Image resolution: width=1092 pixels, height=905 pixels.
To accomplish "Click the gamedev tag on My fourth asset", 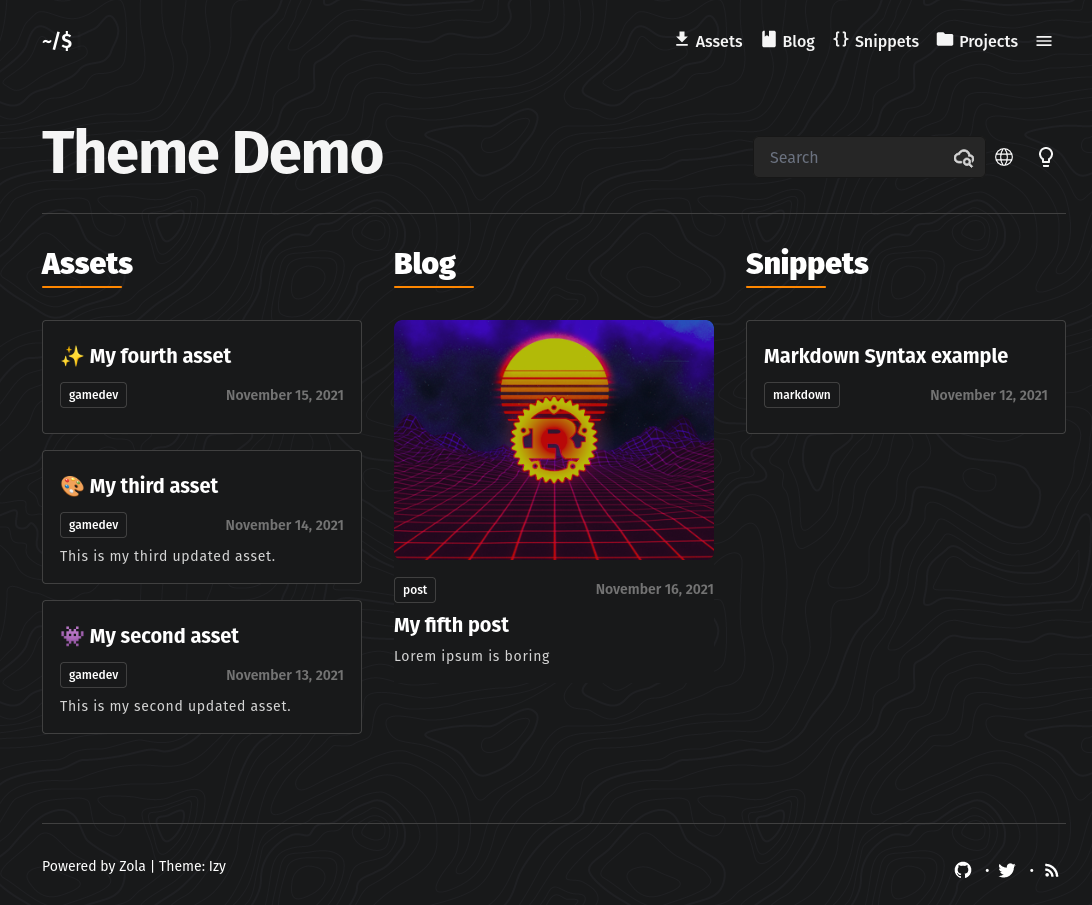I will tap(93, 395).
